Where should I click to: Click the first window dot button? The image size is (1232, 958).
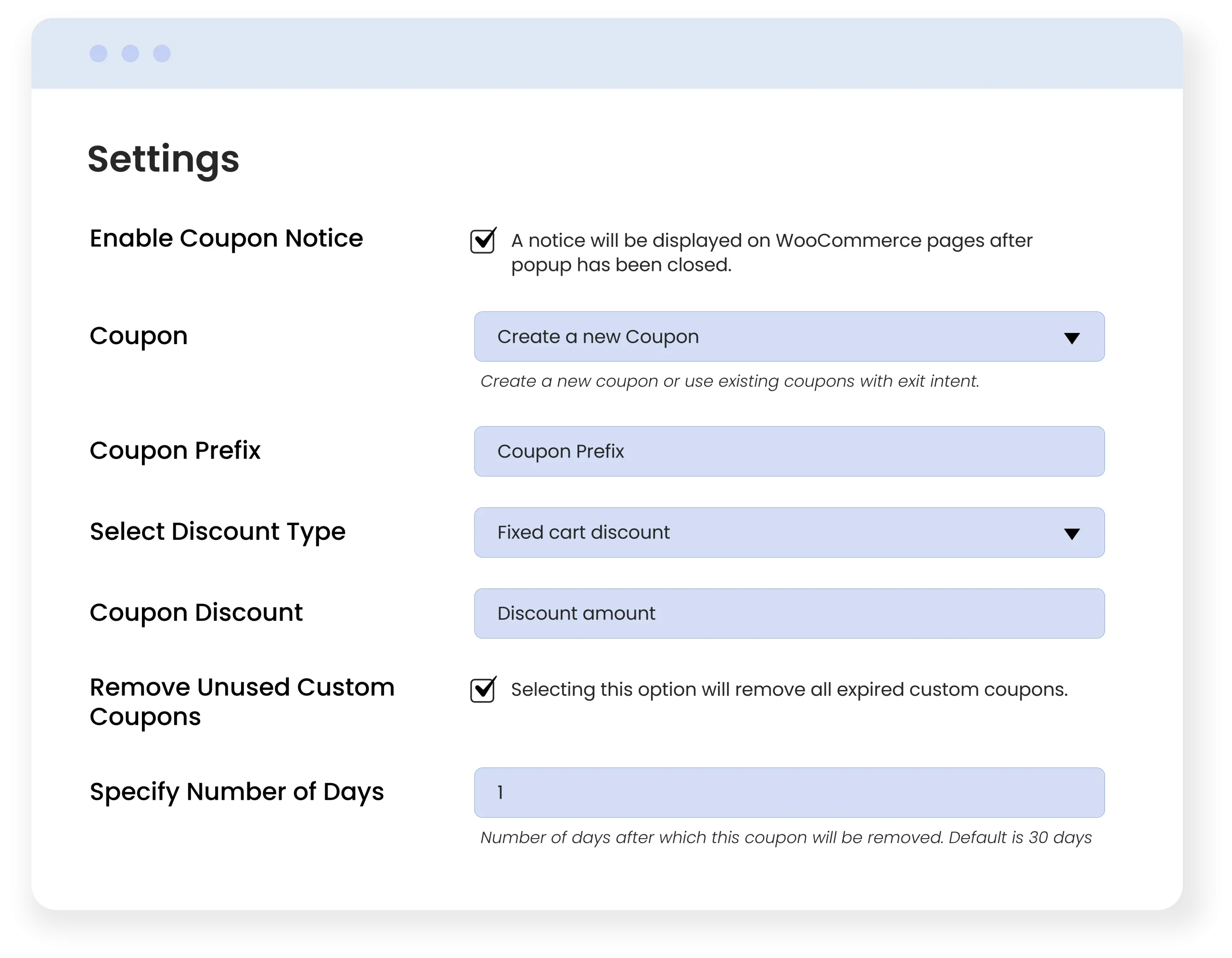click(99, 53)
